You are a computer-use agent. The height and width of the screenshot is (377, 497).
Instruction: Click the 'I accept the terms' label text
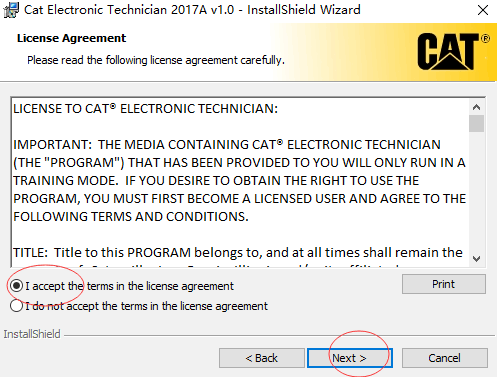(130, 286)
